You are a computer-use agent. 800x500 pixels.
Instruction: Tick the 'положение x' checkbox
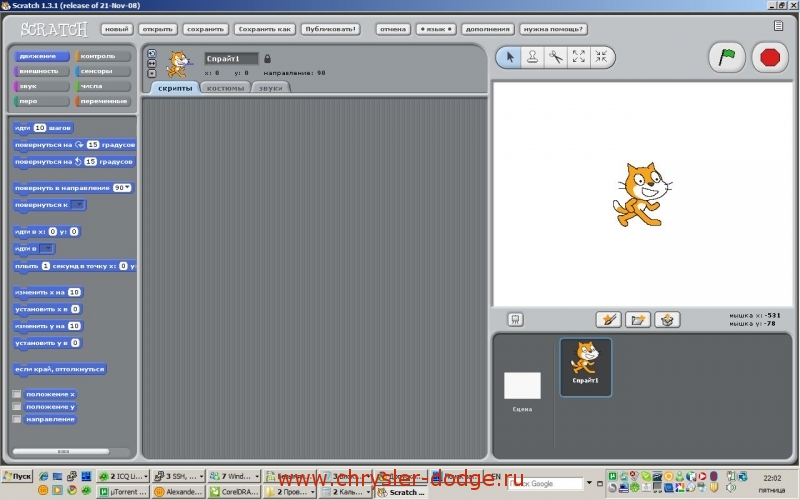coord(17,394)
